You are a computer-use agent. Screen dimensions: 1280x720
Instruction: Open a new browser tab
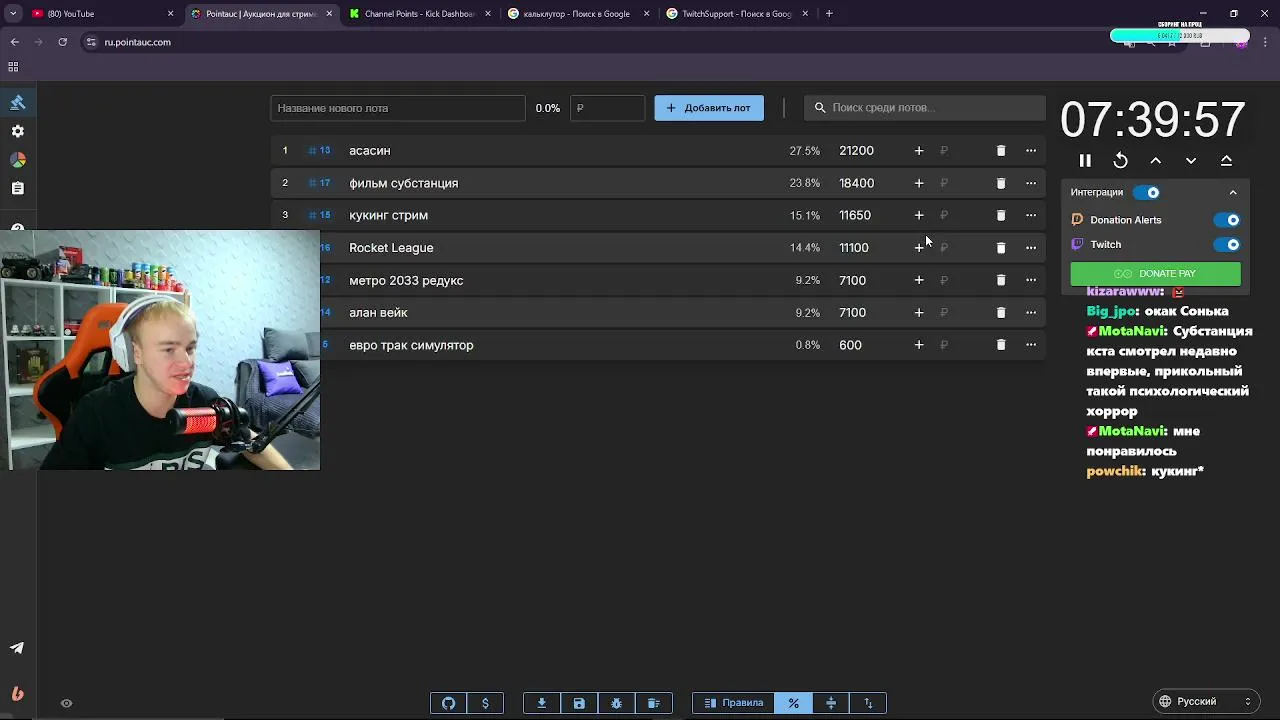829,14
